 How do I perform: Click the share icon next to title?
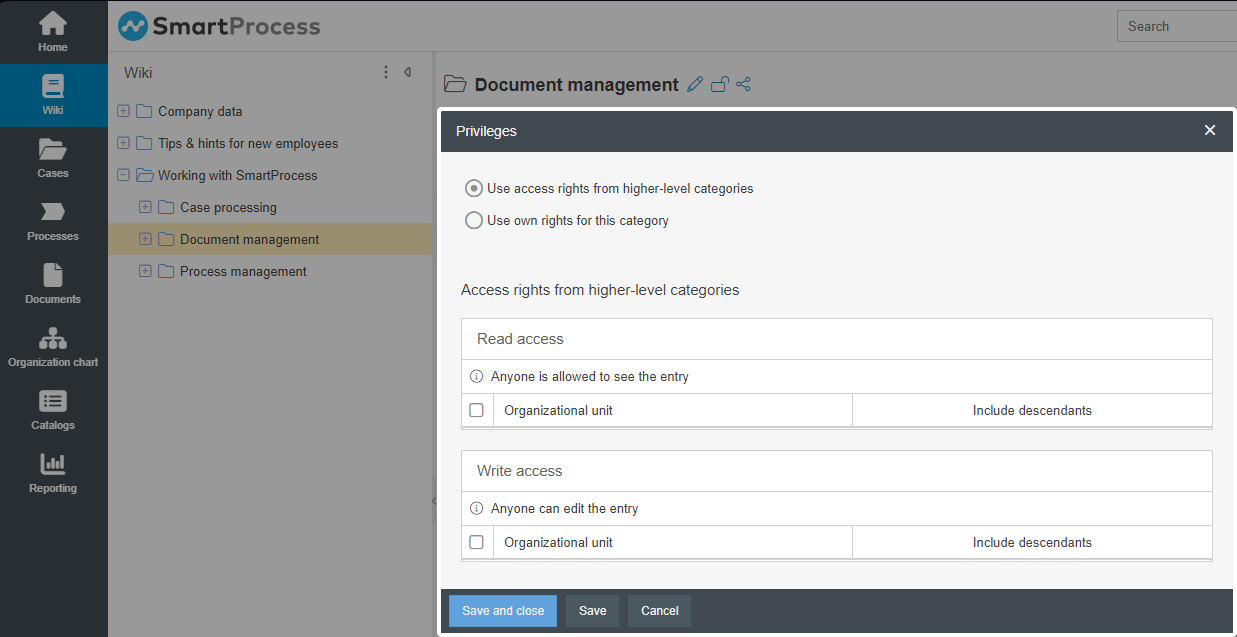pyautogui.click(x=743, y=85)
